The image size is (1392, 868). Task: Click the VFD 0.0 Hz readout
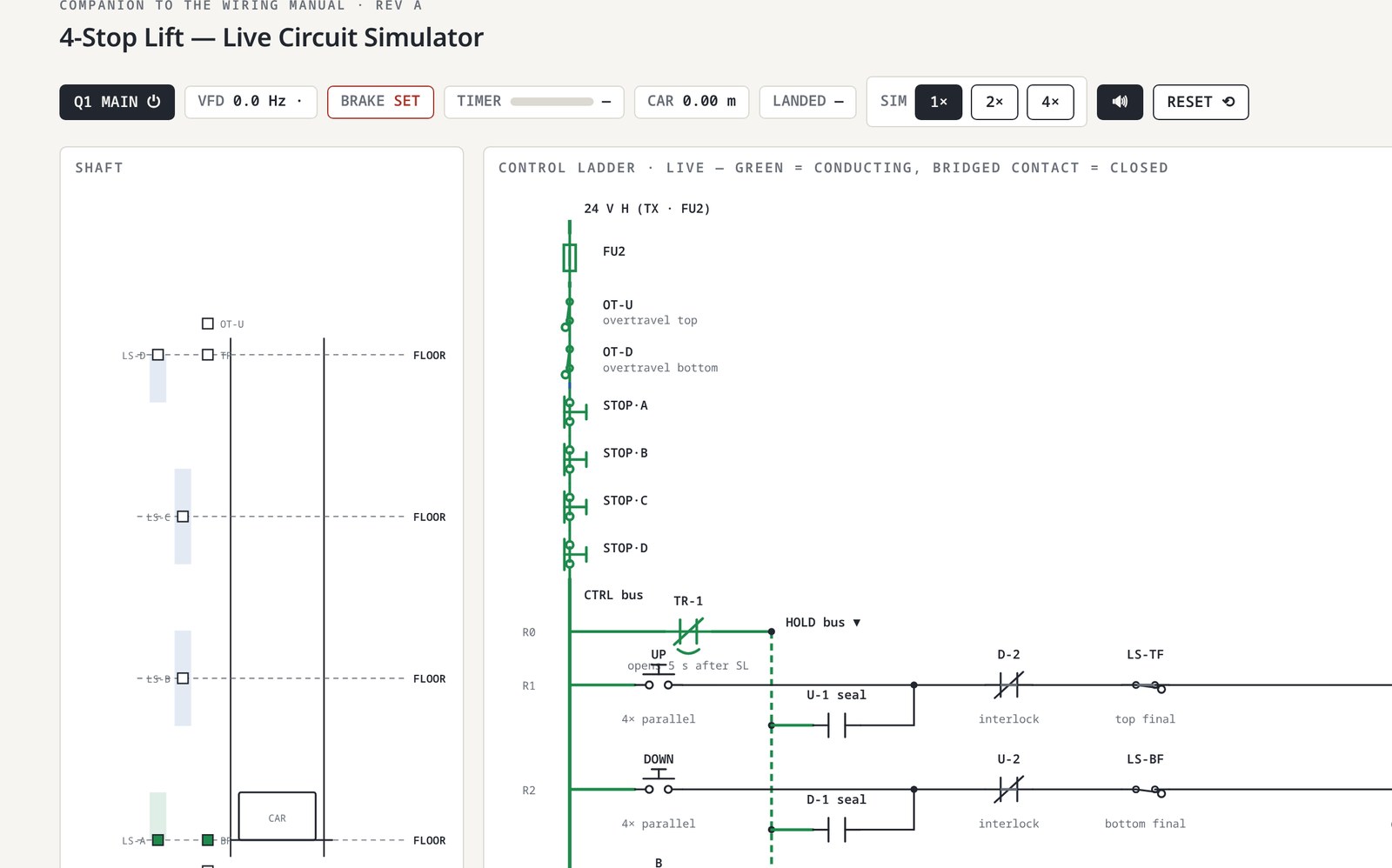(251, 102)
